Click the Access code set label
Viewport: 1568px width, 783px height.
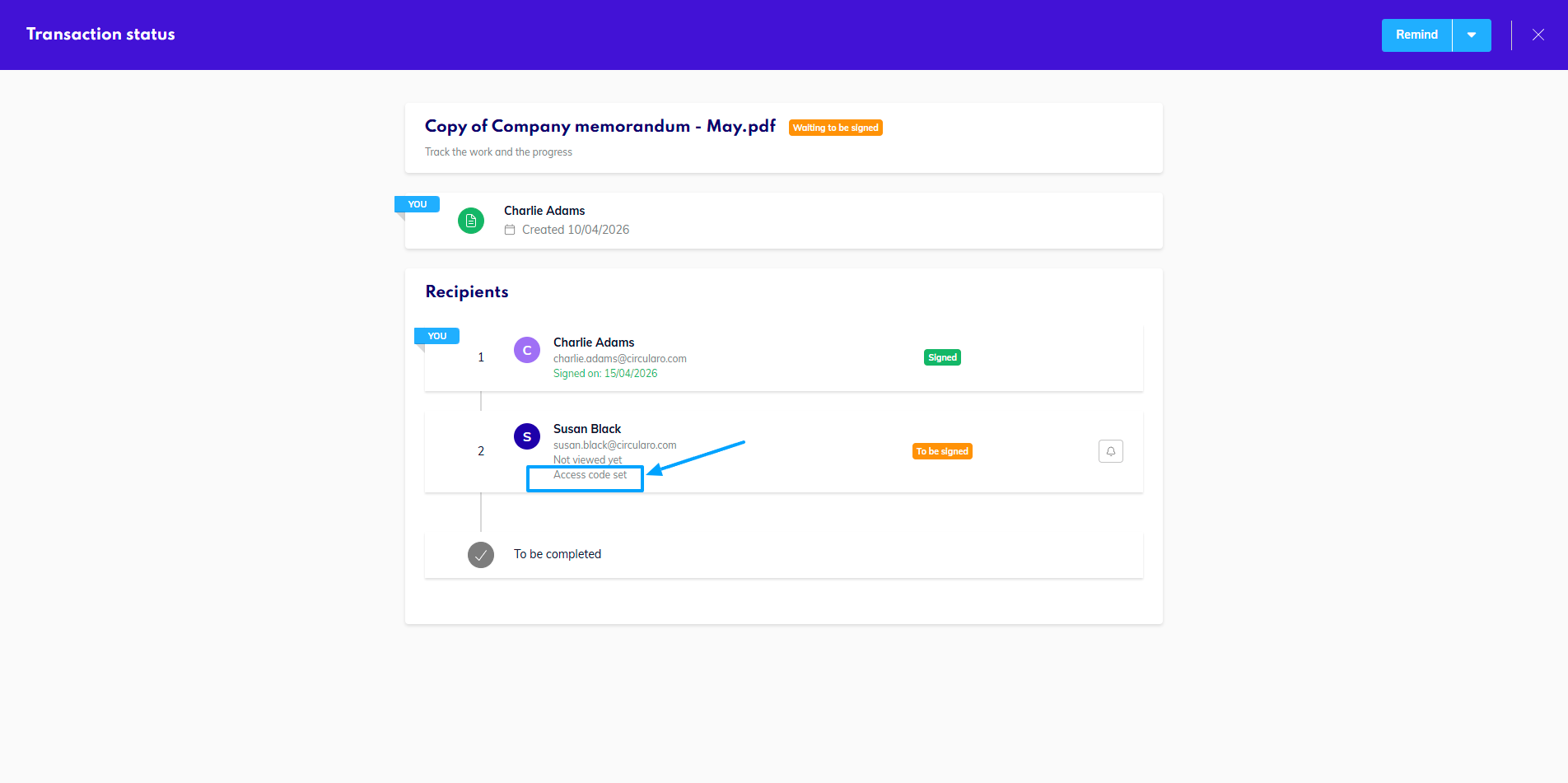590,475
